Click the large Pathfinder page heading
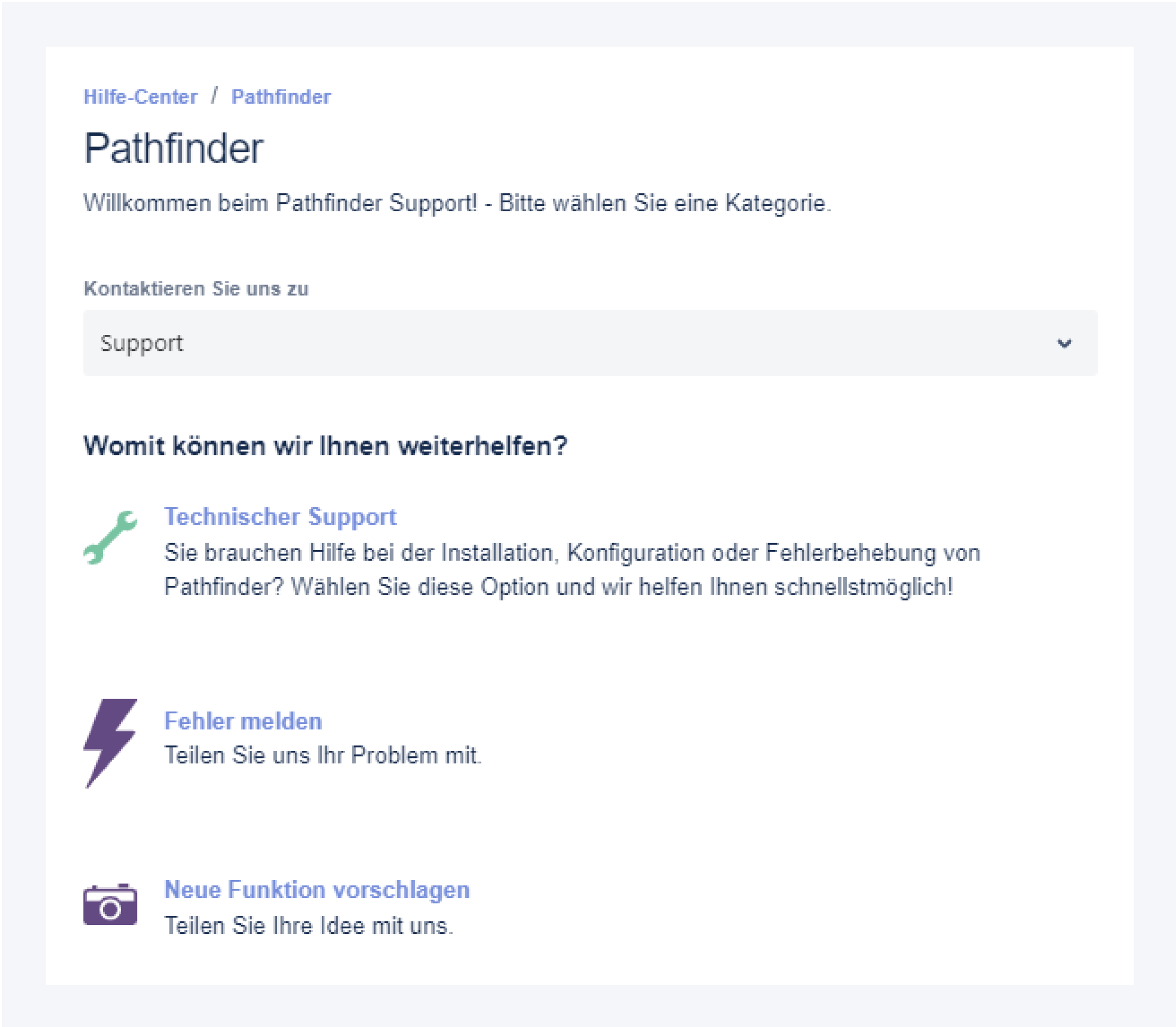Viewport: 1176px width, 1027px height. pos(173,148)
